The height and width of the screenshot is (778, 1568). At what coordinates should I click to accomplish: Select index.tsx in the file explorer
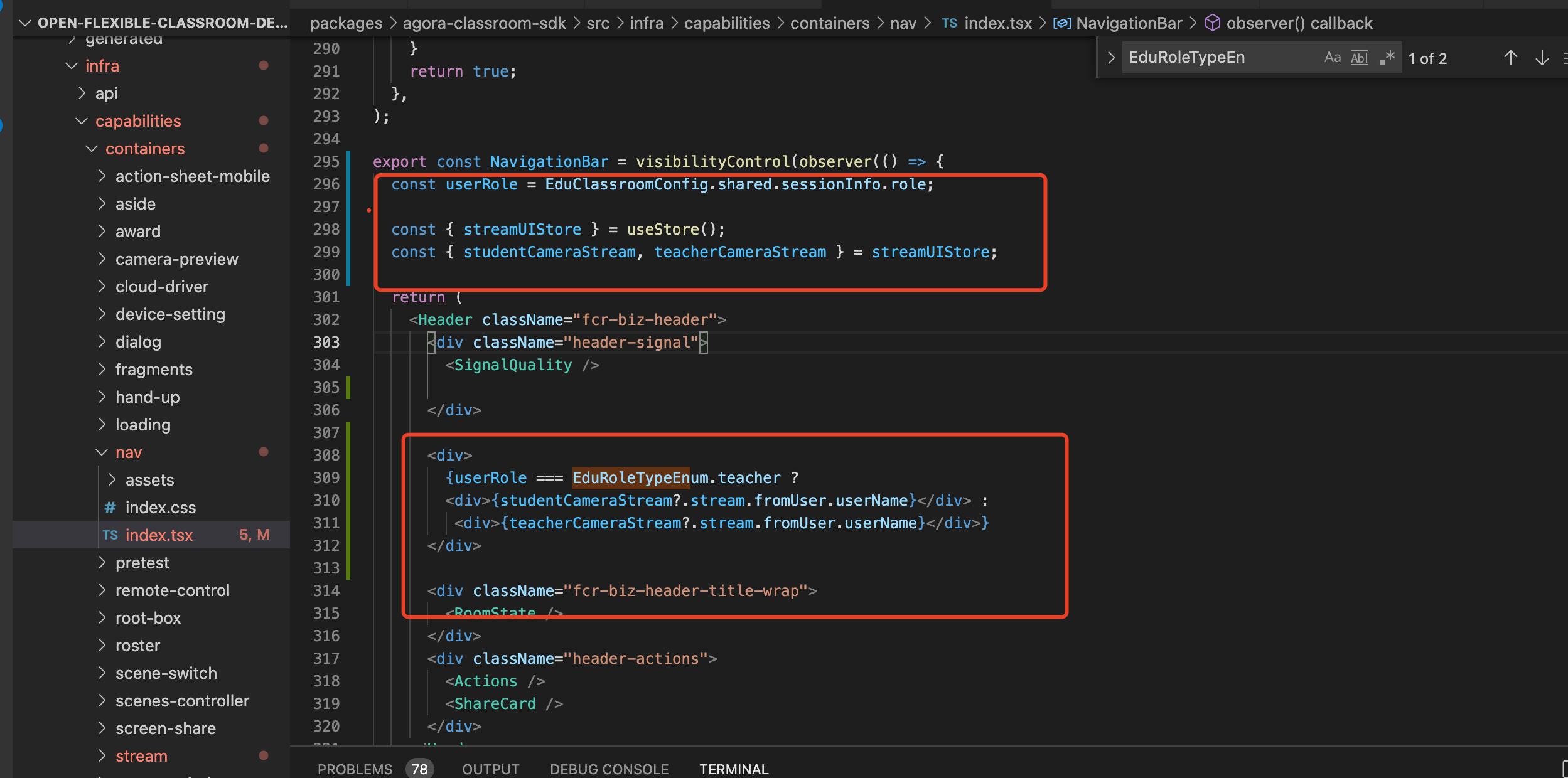coord(151,535)
